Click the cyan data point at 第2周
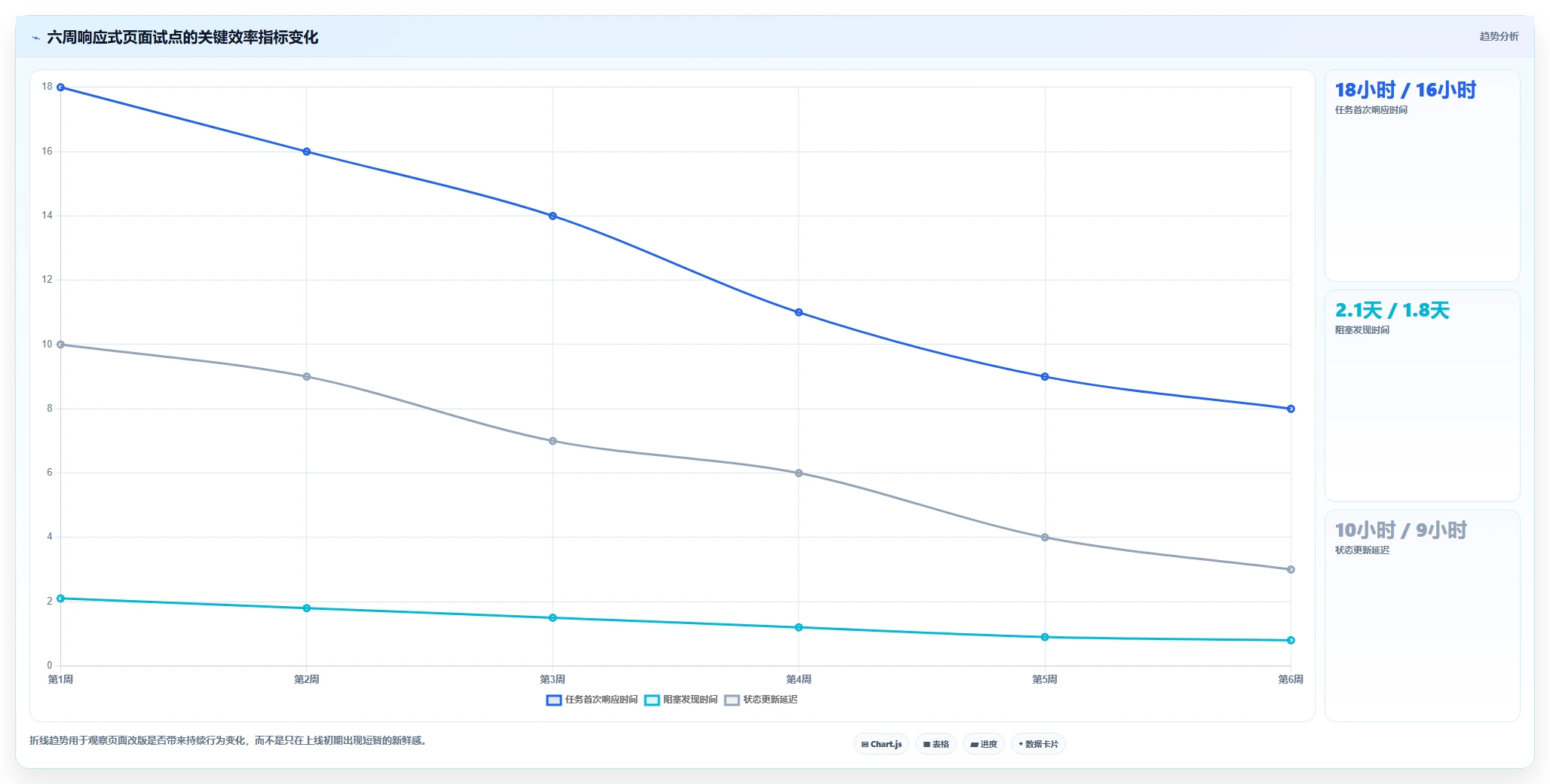 [307, 608]
